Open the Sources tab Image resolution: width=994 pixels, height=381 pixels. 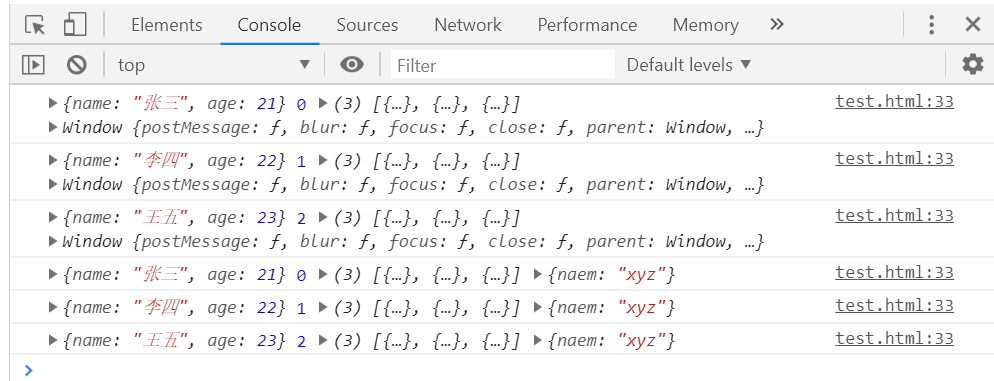click(x=367, y=25)
